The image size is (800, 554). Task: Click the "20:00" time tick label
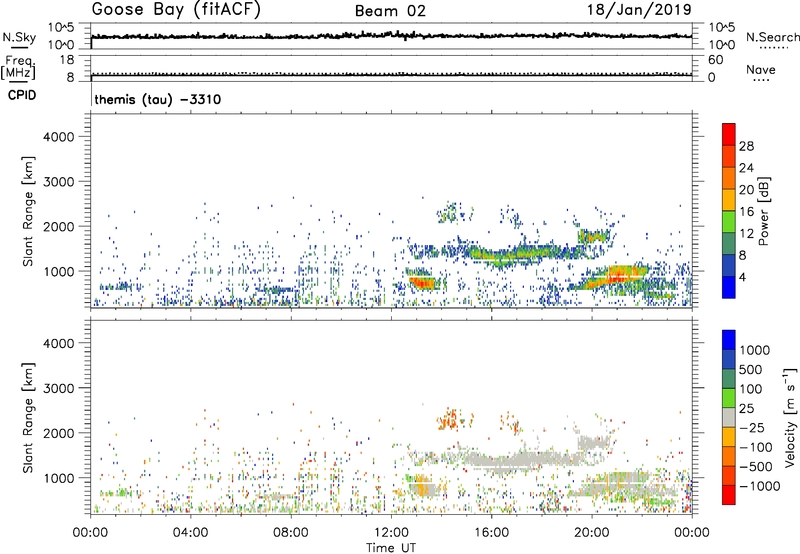click(x=591, y=533)
